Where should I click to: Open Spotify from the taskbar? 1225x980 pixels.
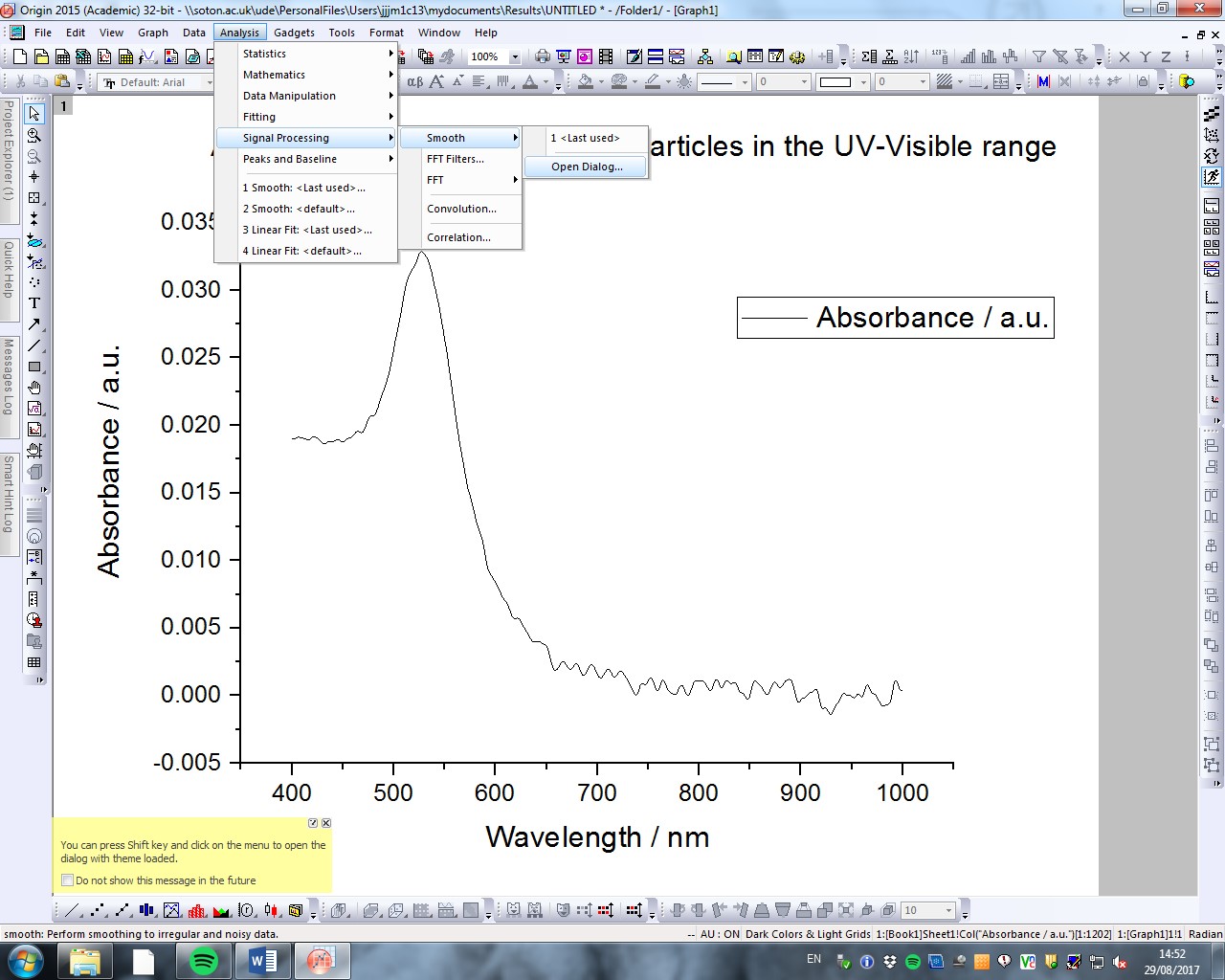point(204,961)
